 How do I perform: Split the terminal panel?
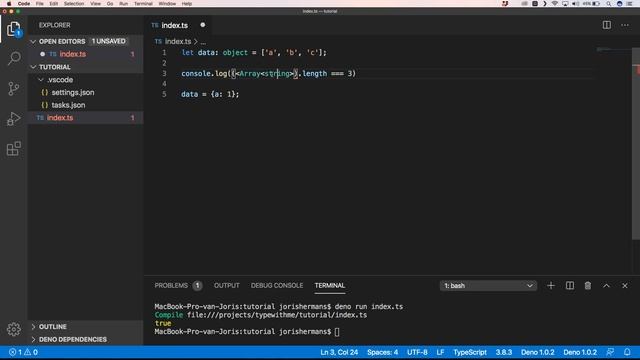click(x=569, y=286)
